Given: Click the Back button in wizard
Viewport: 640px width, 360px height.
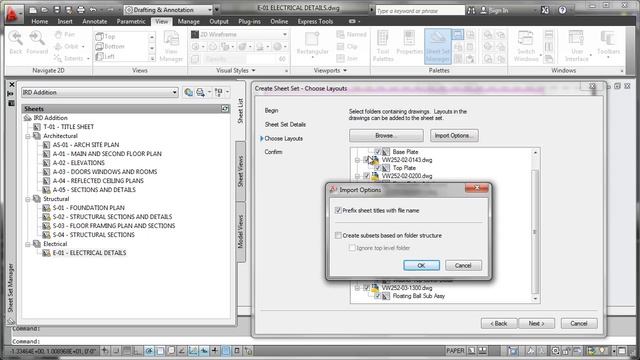Looking at the screenshot, I should (499, 323).
